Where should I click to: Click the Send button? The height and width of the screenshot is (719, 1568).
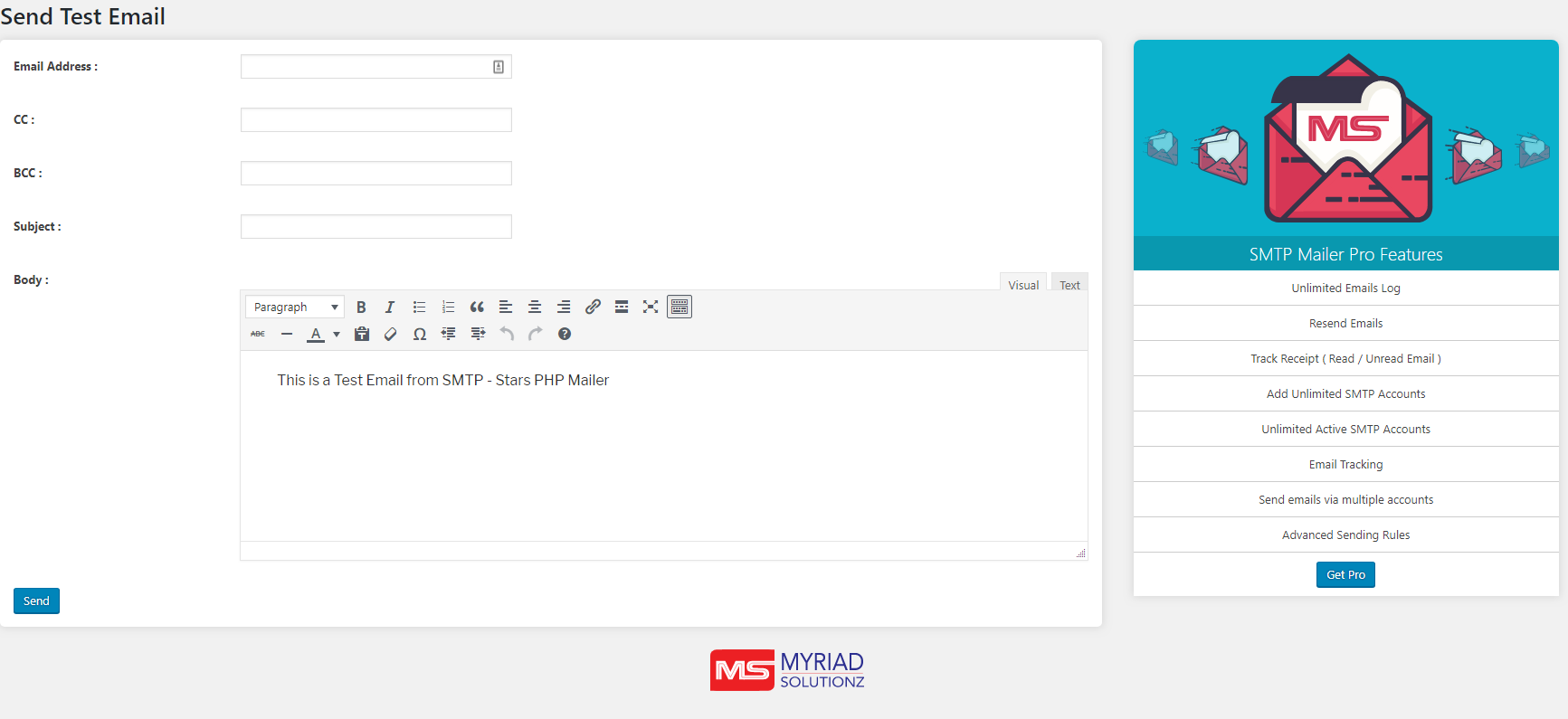(36, 601)
